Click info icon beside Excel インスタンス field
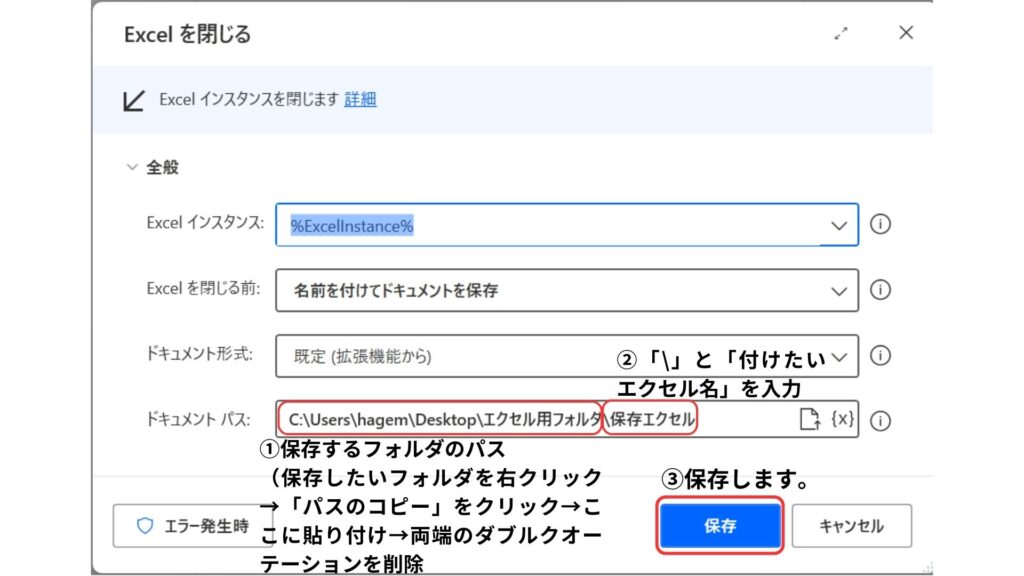This screenshot has height=576, width=1024. tap(880, 224)
